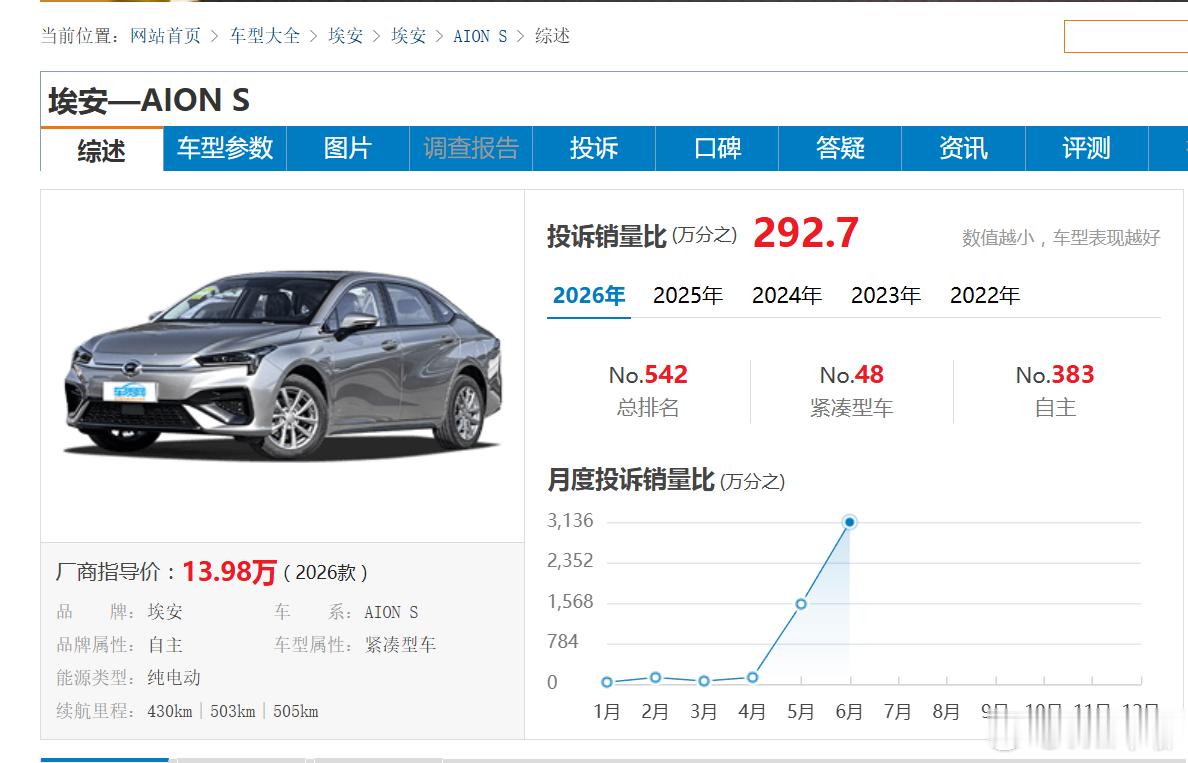Screen dimensions: 1188x763
Task: Click the 自主 品牌属性 value
Action: click(165, 645)
